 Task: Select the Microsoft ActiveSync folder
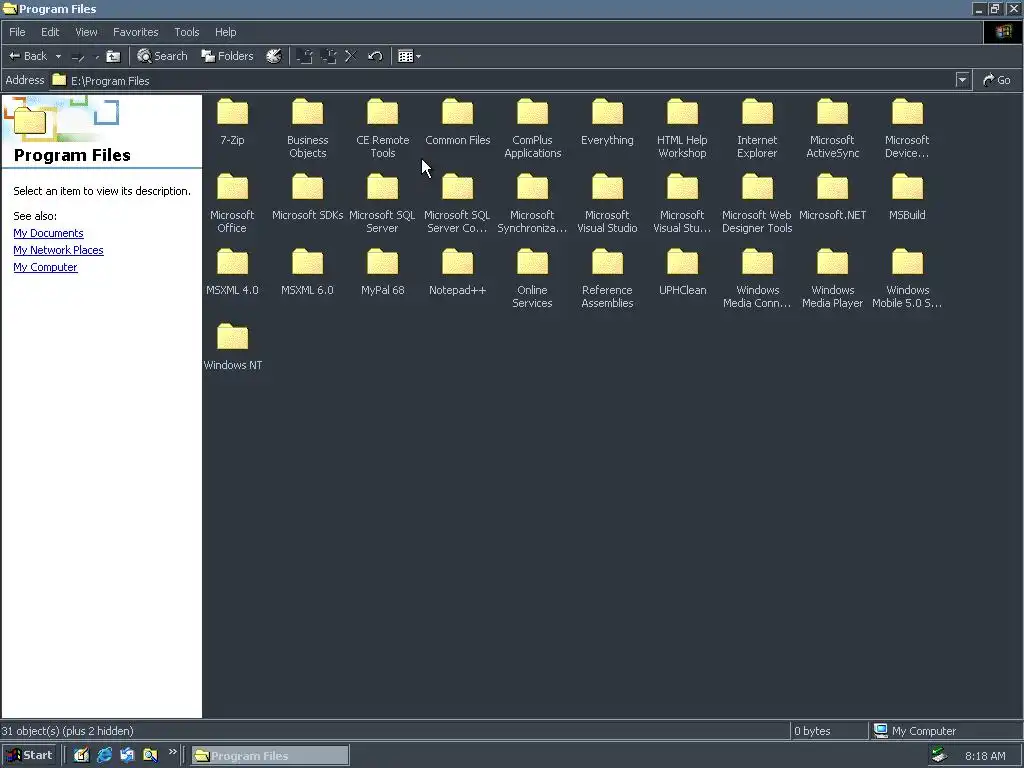(x=833, y=129)
